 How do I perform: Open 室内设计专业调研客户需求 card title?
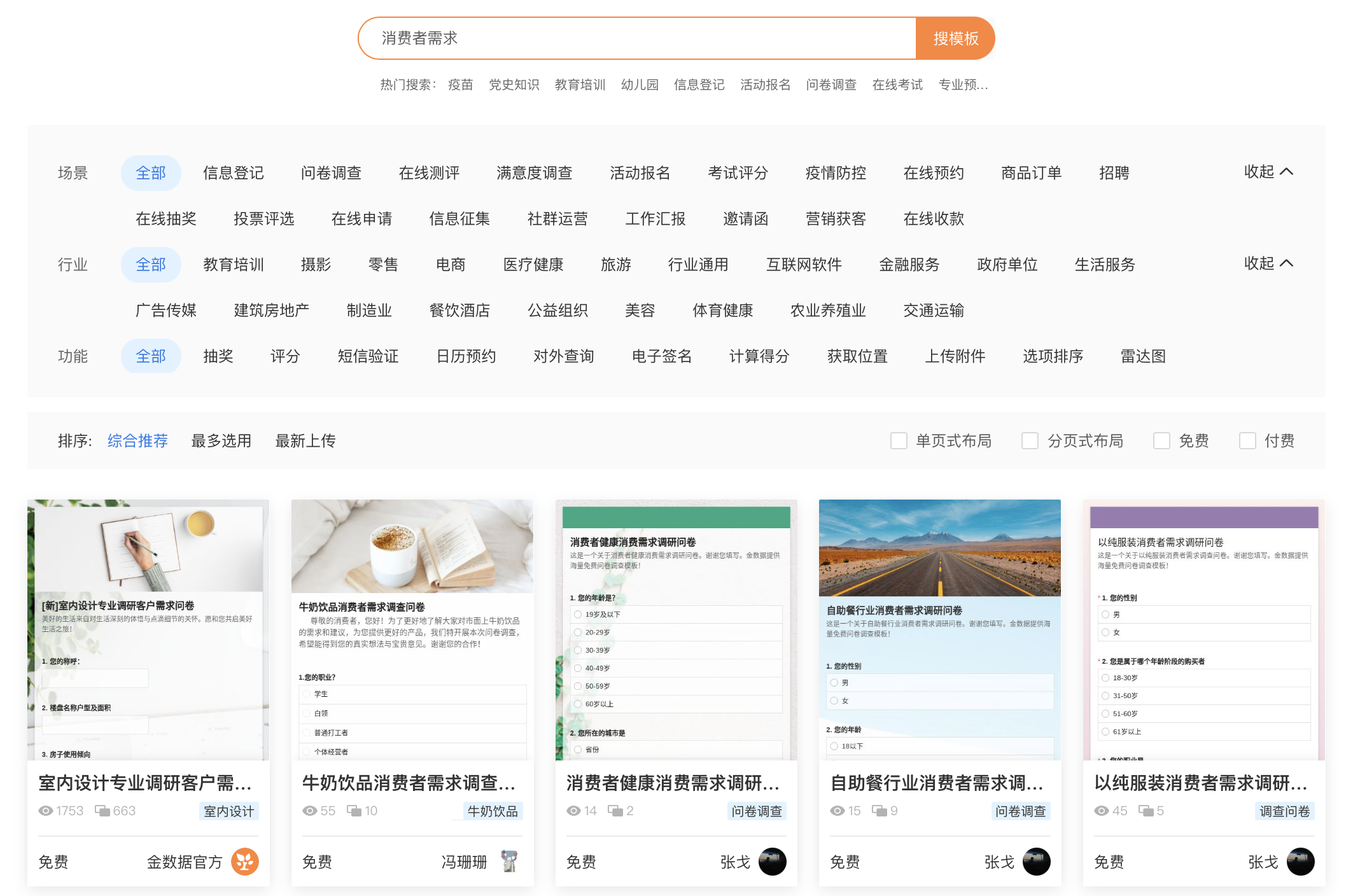(x=146, y=783)
